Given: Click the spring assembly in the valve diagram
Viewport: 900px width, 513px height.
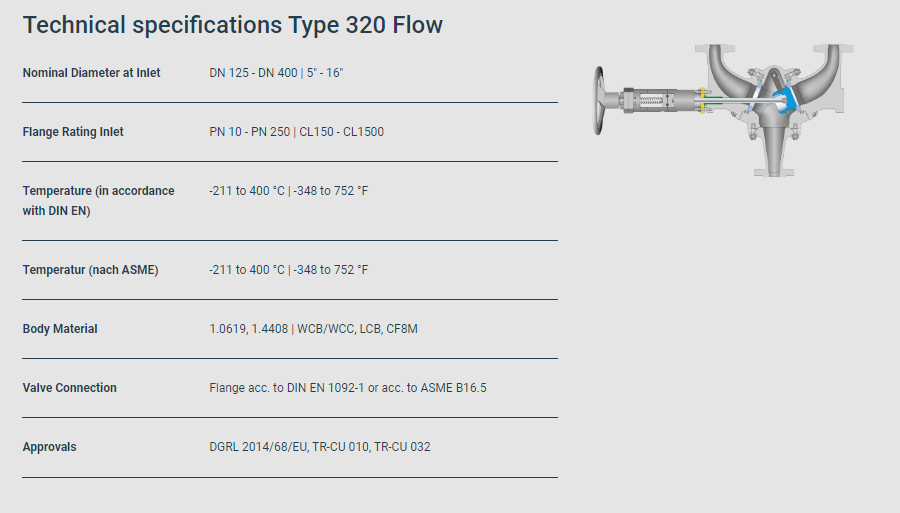Looking at the screenshot, I should coord(653,102).
